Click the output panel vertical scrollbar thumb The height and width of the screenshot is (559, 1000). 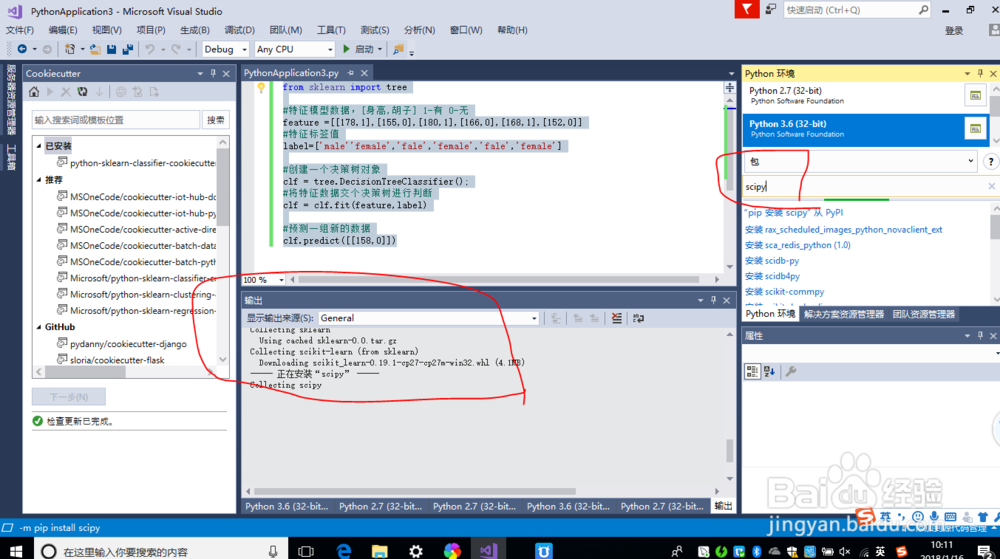click(730, 451)
